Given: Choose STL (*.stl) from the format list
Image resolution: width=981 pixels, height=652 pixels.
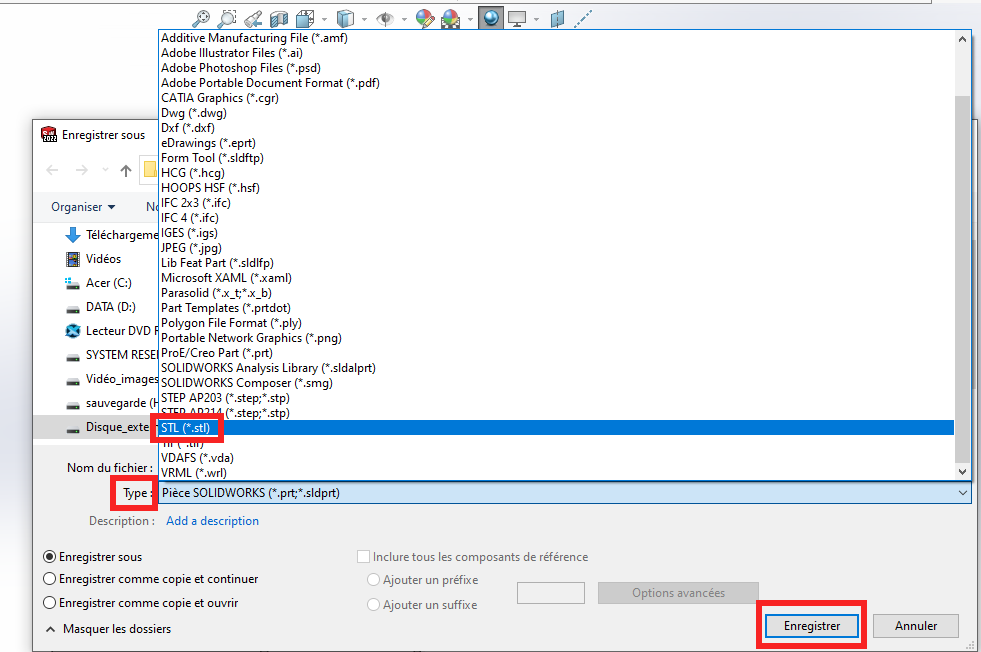Looking at the screenshot, I should coord(186,428).
